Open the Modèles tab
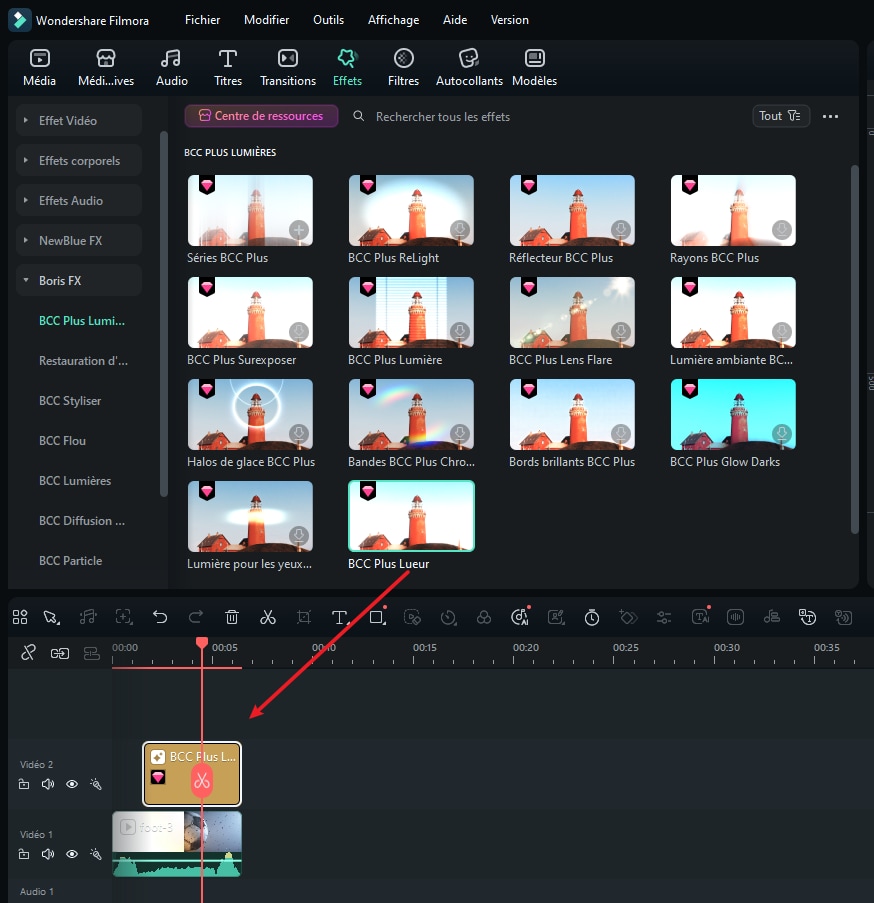Image resolution: width=874 pixels, height=903 pixels. tap(534, 68)
